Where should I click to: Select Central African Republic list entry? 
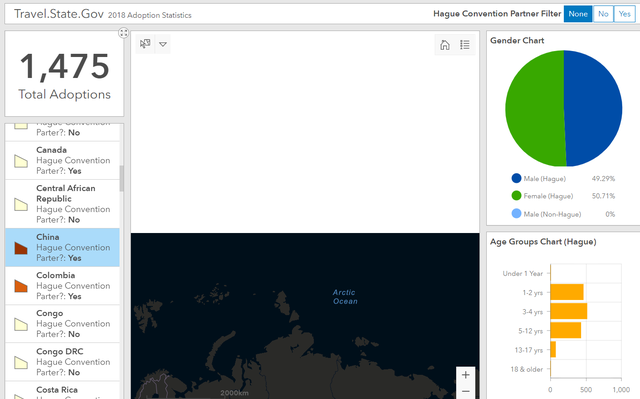[62, 204]
